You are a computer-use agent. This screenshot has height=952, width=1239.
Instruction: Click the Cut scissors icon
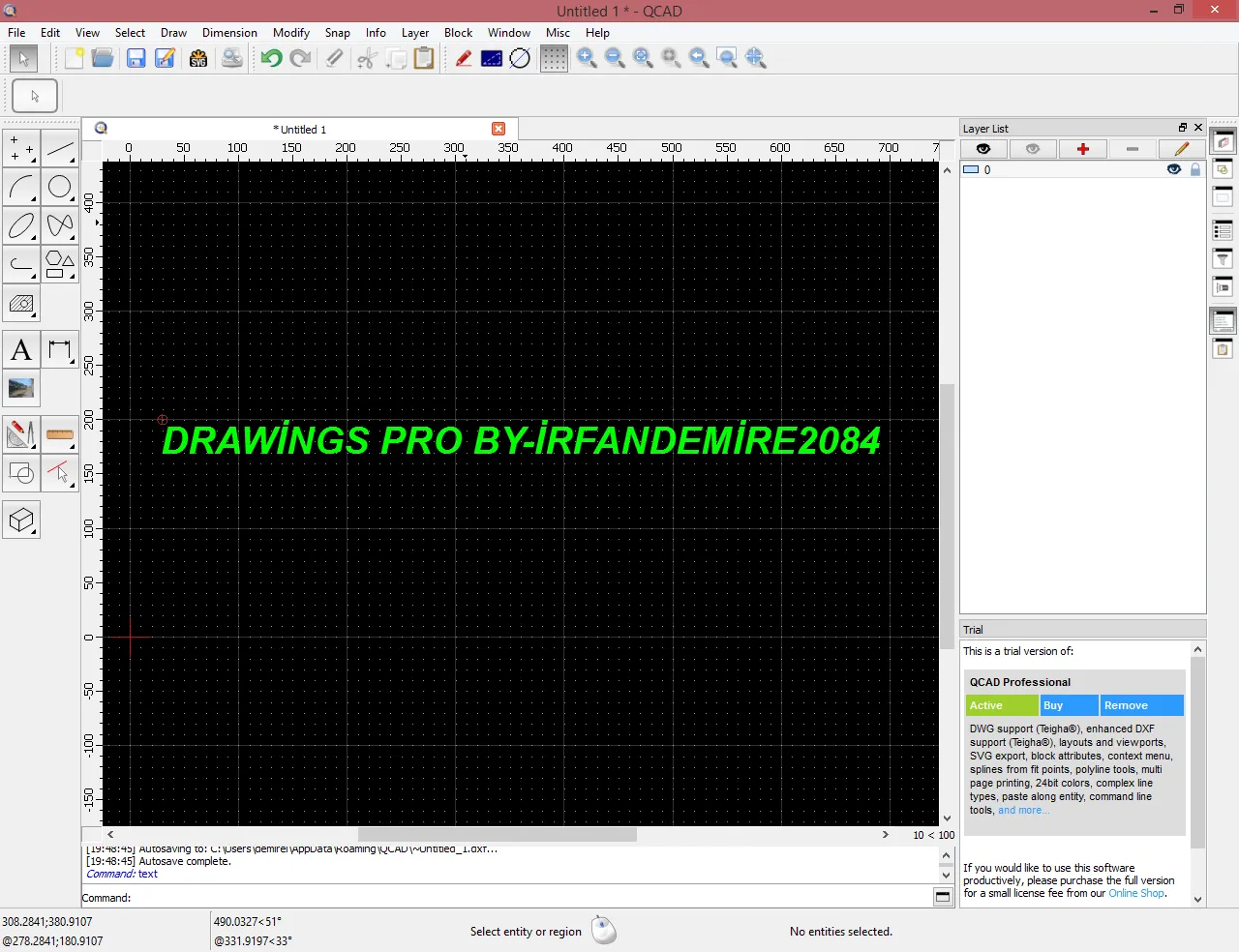(x=367, y=58)
